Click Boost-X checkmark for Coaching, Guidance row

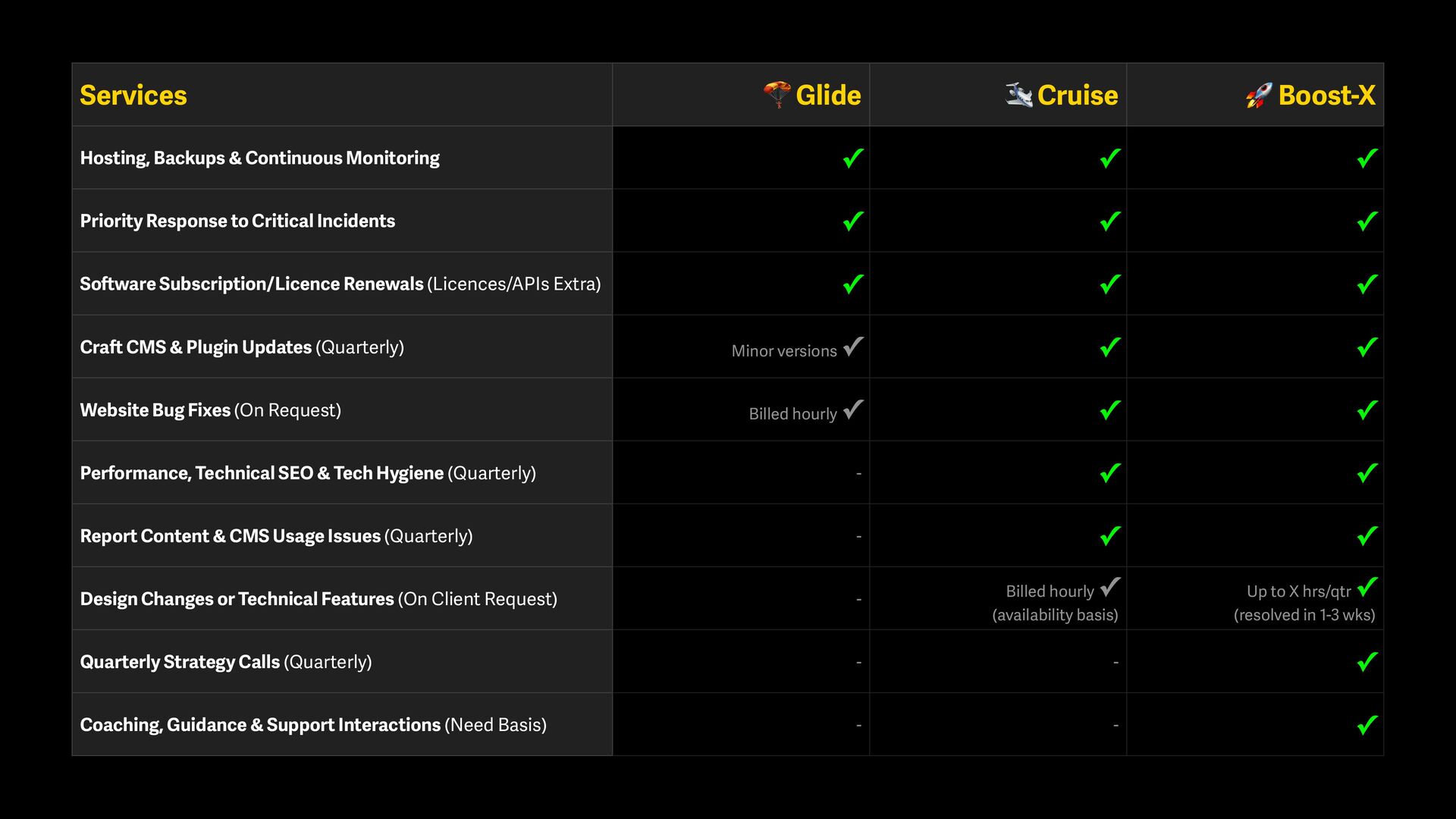click(x=1367, y=725)
